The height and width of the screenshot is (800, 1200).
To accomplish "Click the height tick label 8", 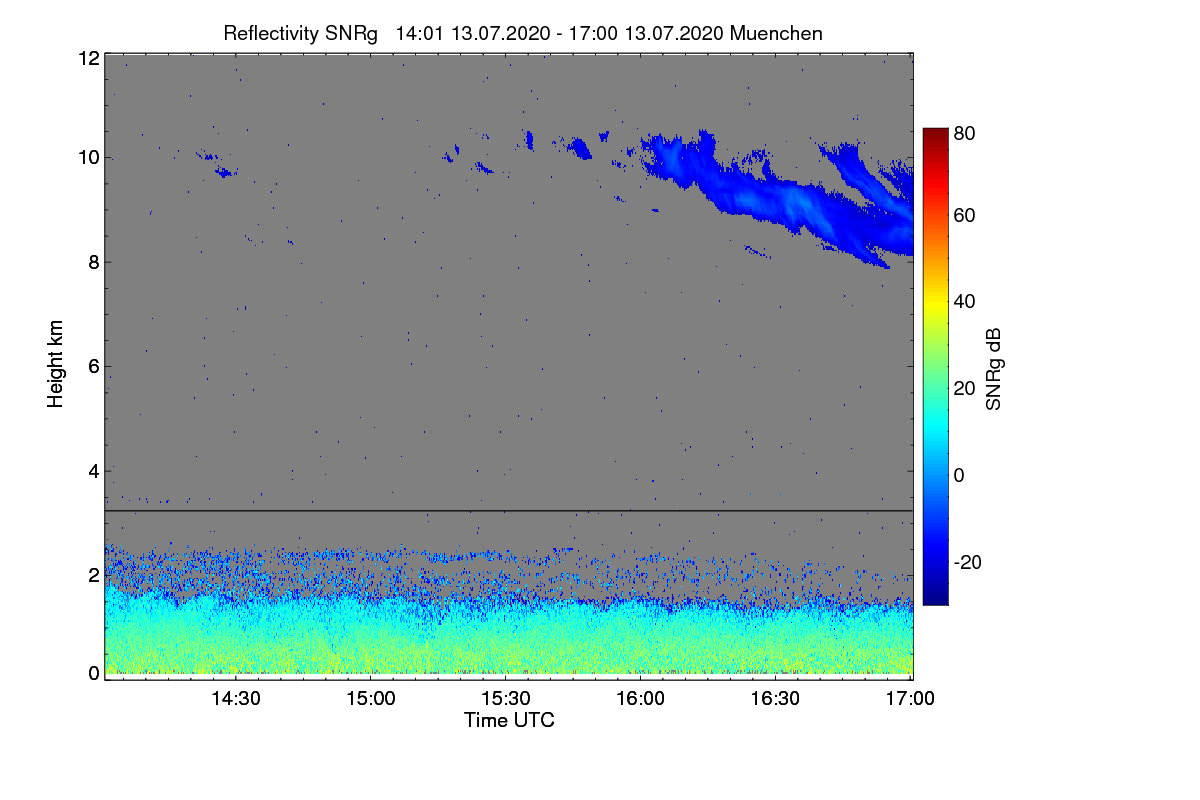I will coord(94,262).
